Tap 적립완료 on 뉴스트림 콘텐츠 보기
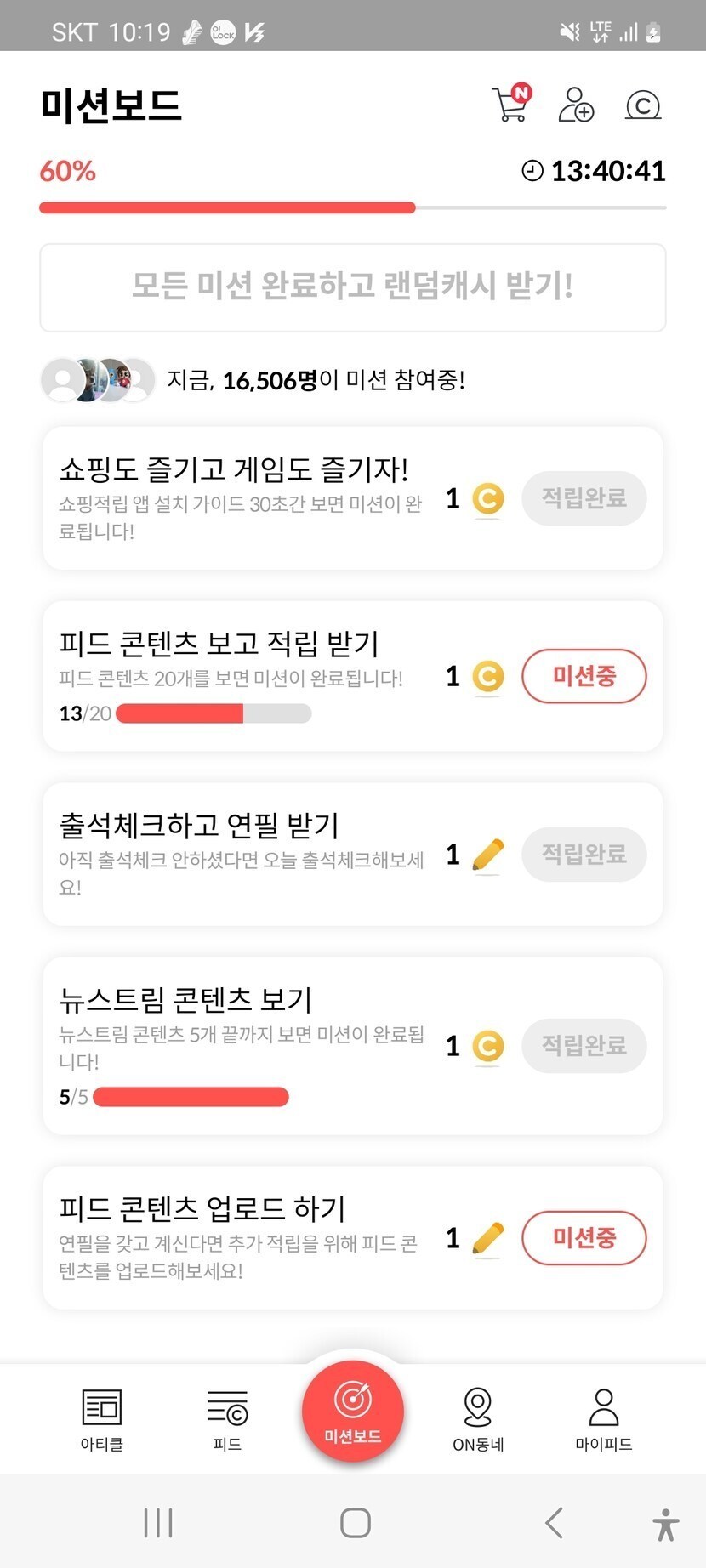706x1568 pixels. point(584,1046)
